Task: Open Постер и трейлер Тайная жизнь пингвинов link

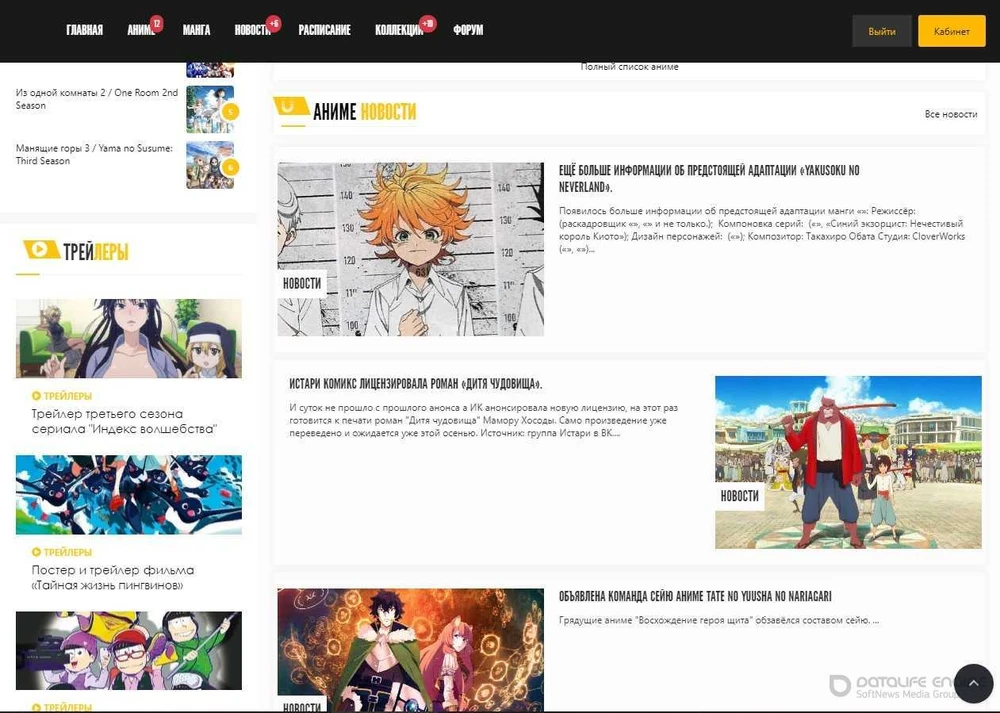Action: tap(113, 578)
